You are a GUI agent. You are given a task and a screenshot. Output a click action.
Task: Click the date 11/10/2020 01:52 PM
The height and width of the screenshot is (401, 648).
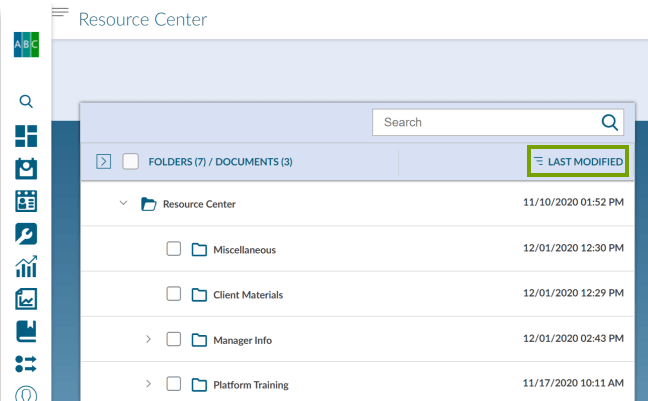pos(573,202)
